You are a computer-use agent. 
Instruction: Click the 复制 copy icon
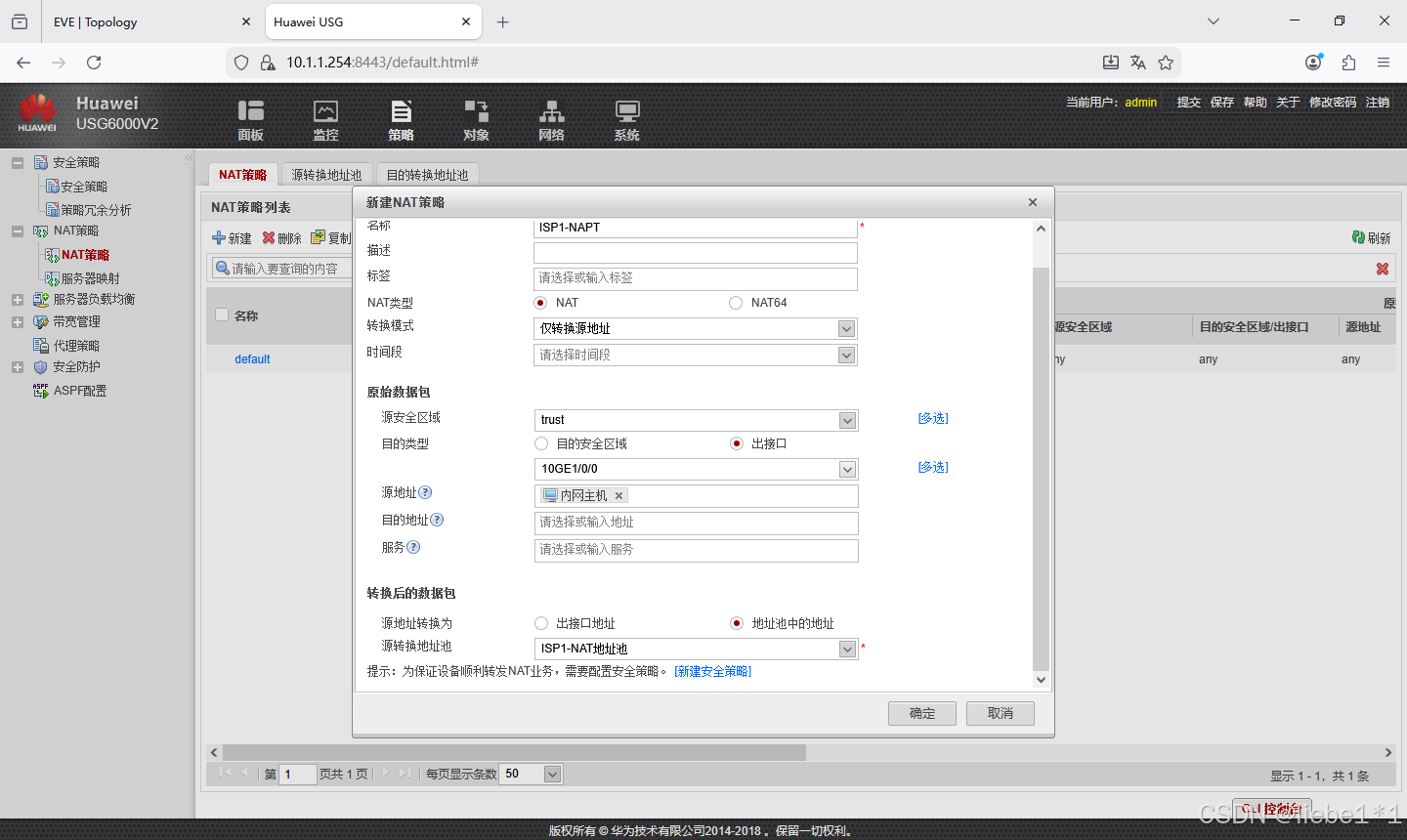pyautogui.click(x=318, y=237)
